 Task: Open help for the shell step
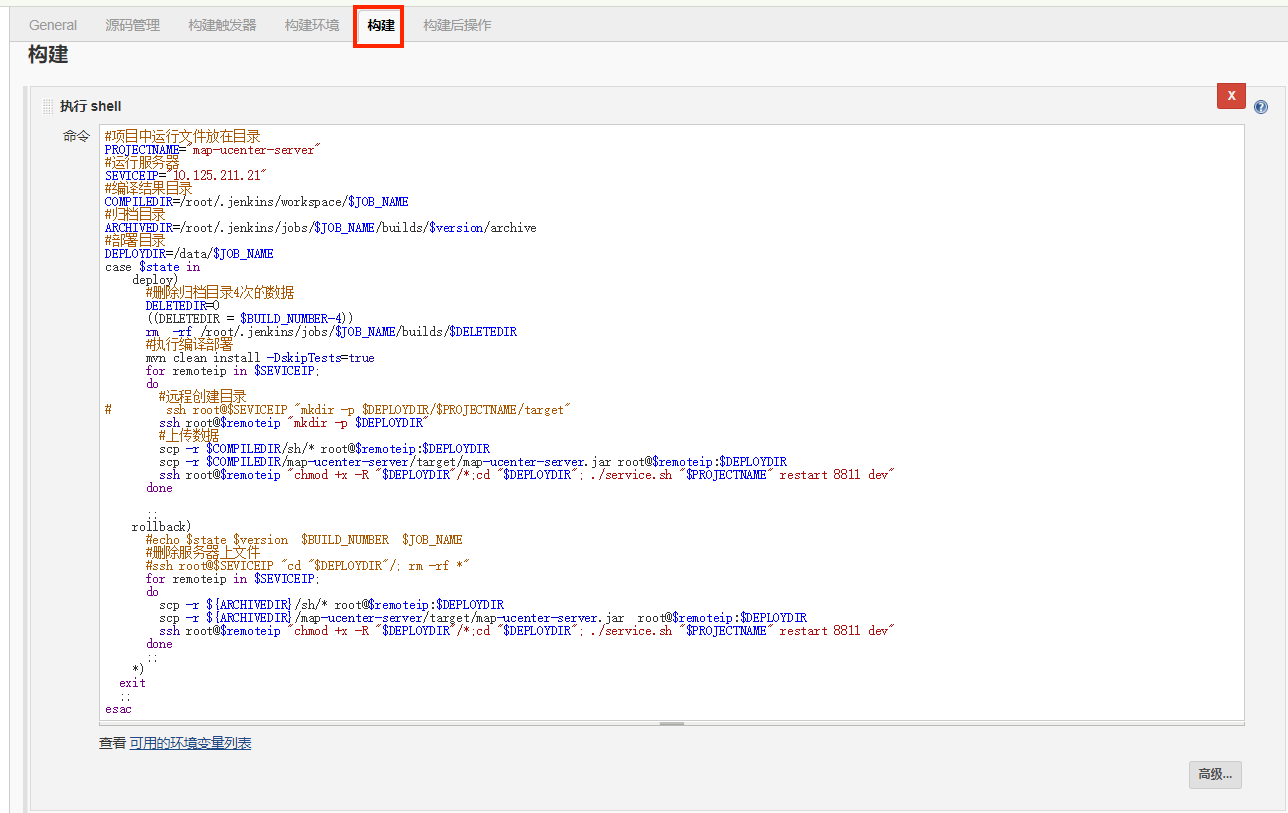(1261, 107)
